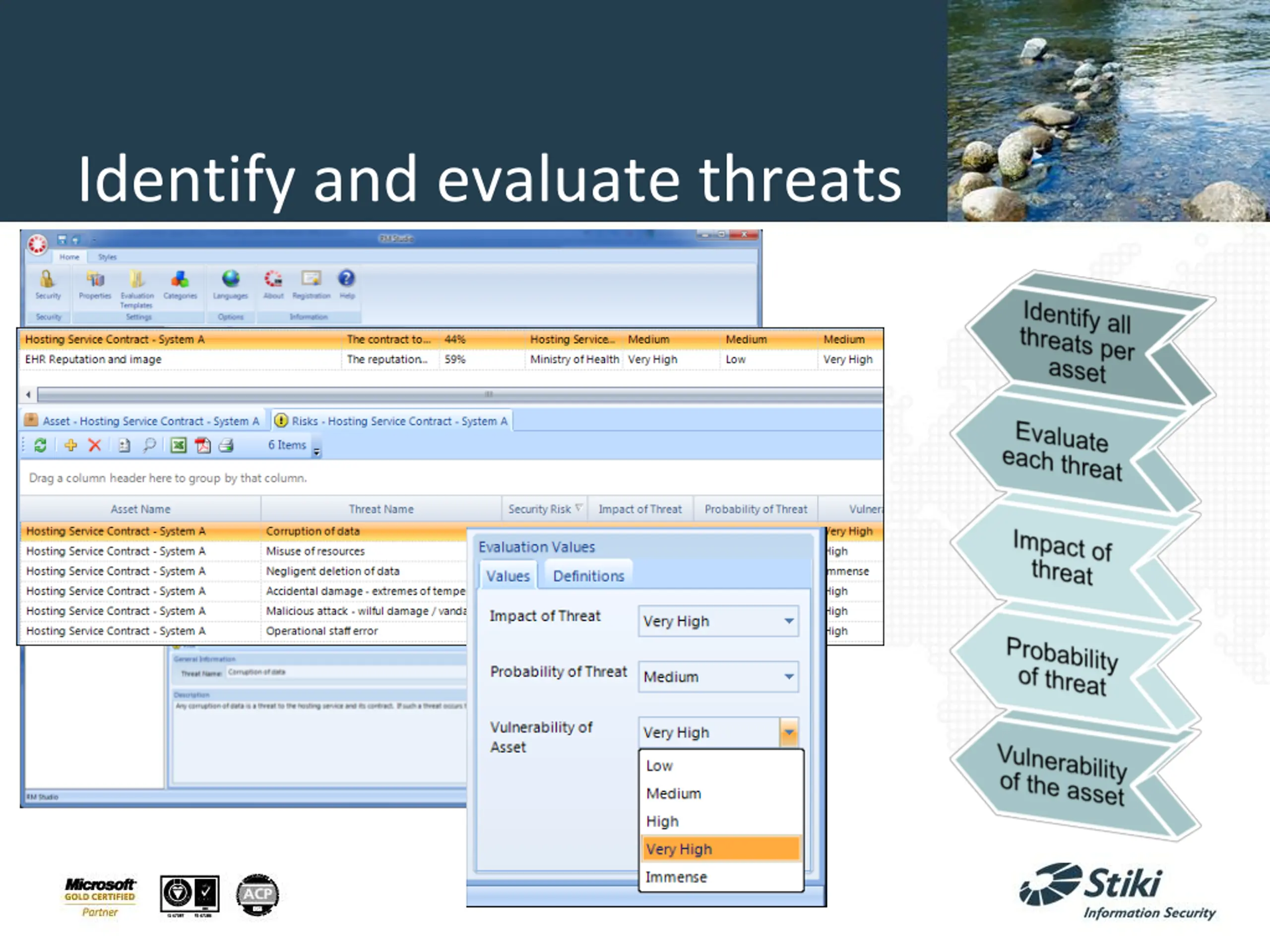Expand the Probability of Threat dropdown
This screenshot has height=952, width=1270.
coord(789,676)
